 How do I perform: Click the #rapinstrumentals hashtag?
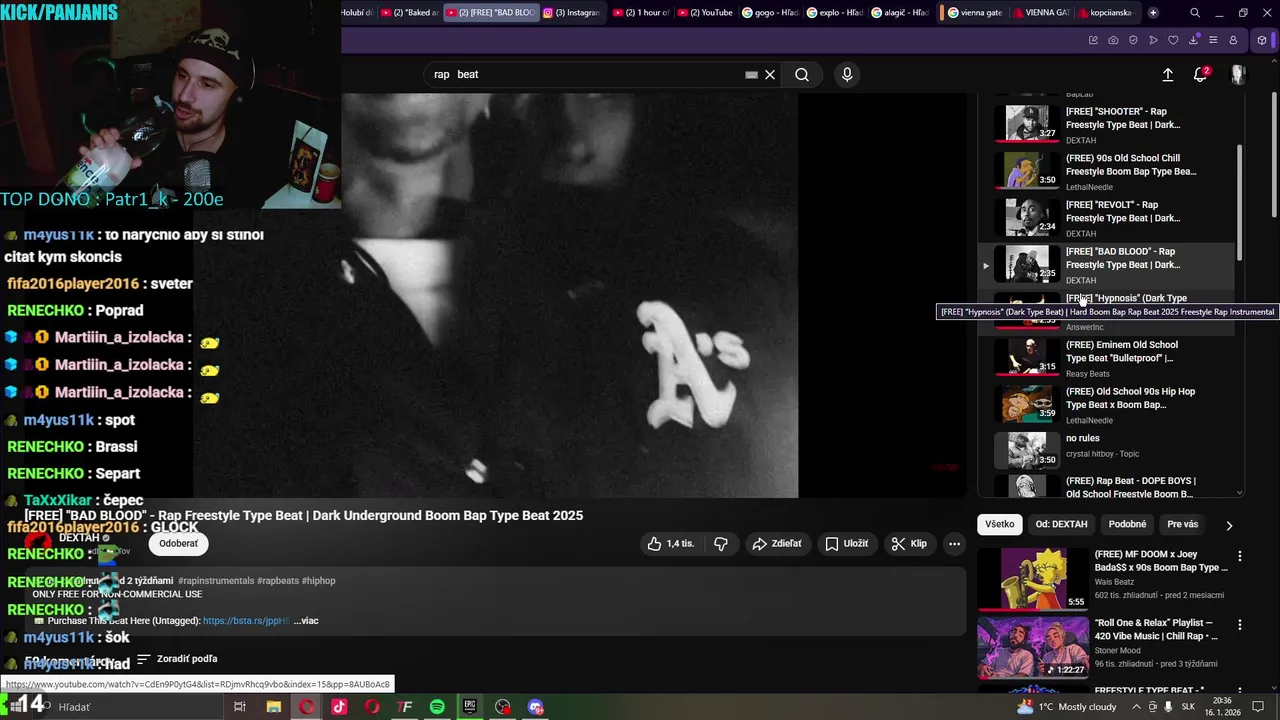click(x=215, y=581)
